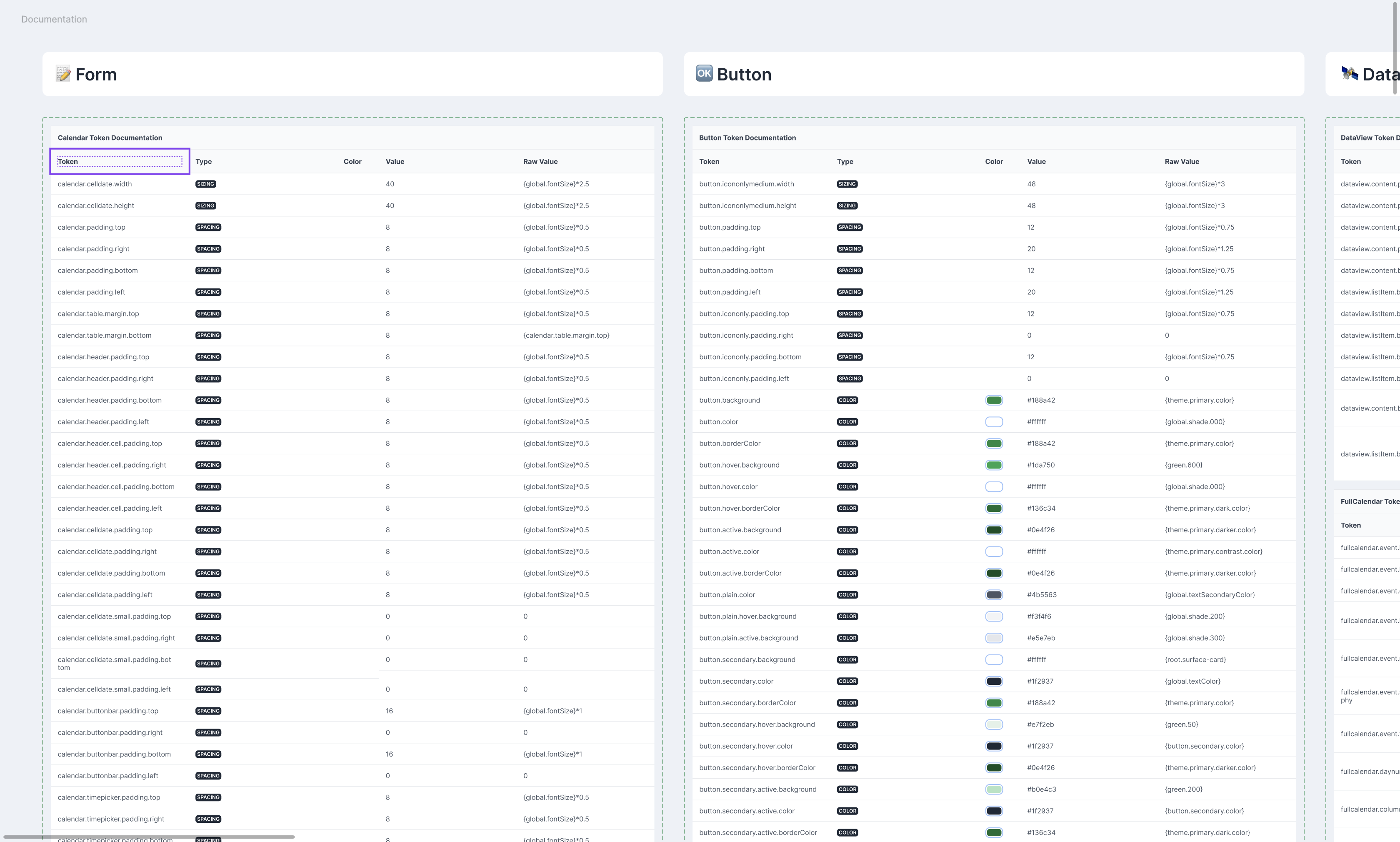Image resolution: width=1400 pixels, height=842 pixels.
Task: Select the {green.600} raw value
Action: (x=1183, y=465)
